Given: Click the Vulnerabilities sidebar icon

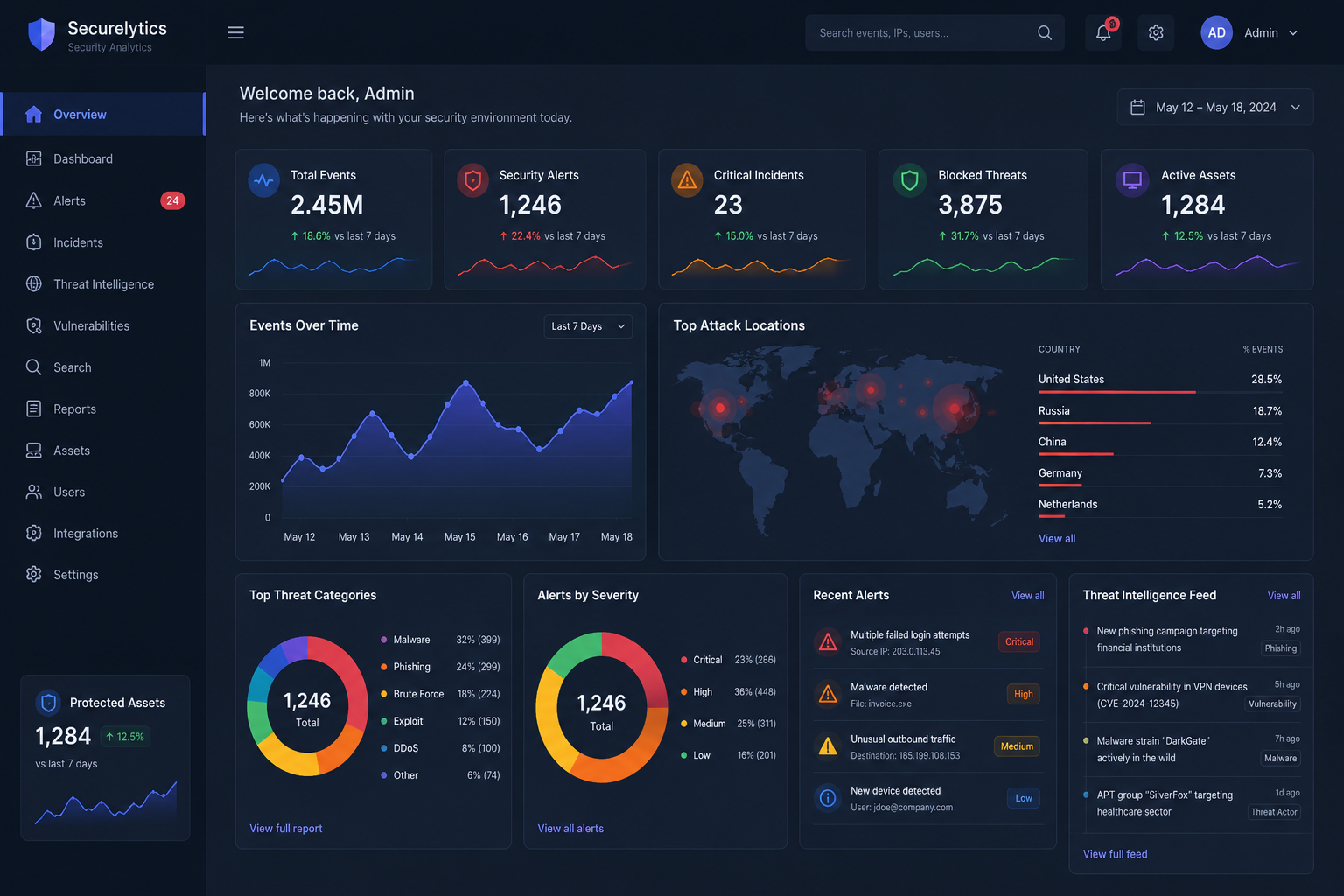Looking at the screenshot, I should (34, 325).
